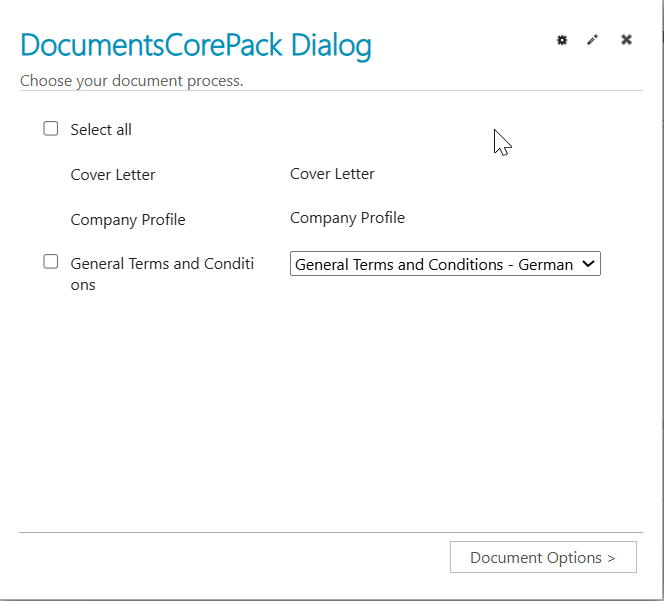The height and width of the screenshot is (601, 664).
Task: Click the Select all label text
Action: pos(101,130)
